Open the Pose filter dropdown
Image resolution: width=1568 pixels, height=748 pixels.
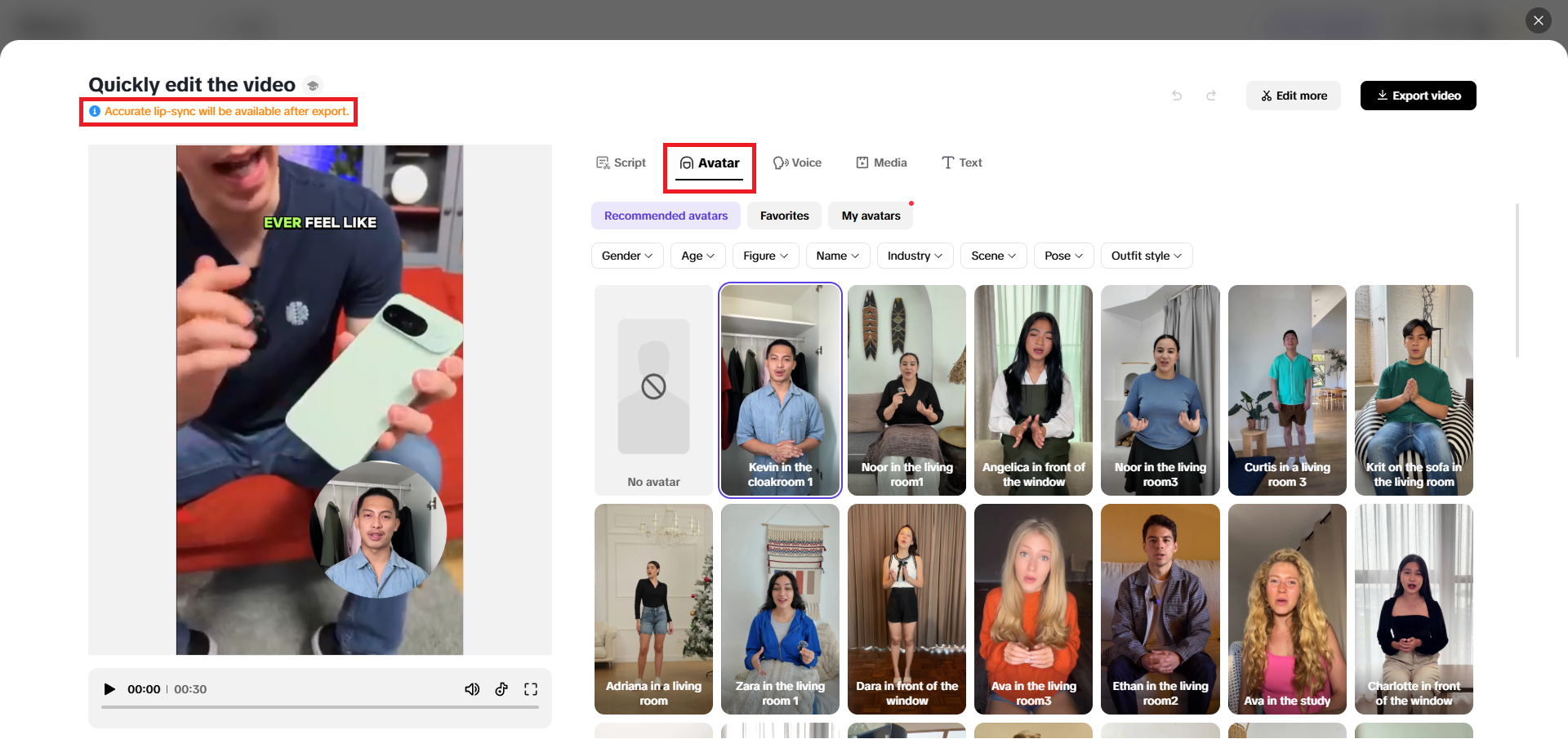(1062, 256)
